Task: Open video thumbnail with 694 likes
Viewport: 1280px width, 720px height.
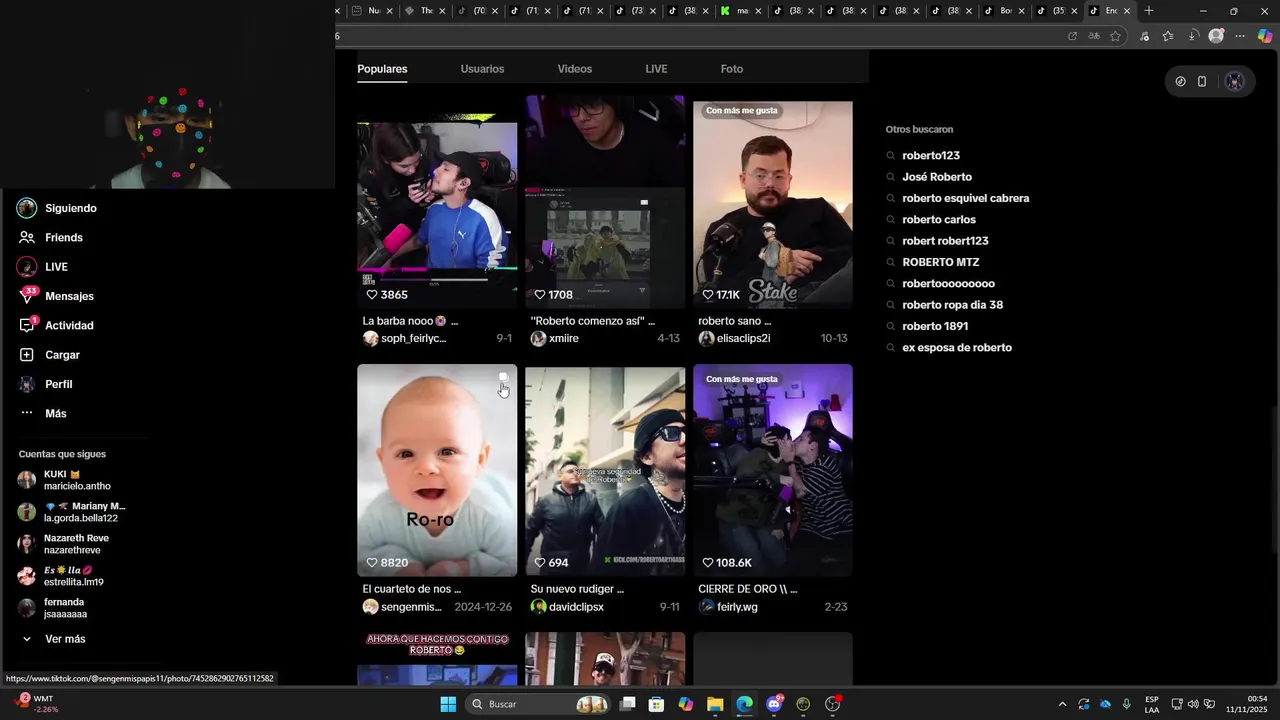Action: 605,470
